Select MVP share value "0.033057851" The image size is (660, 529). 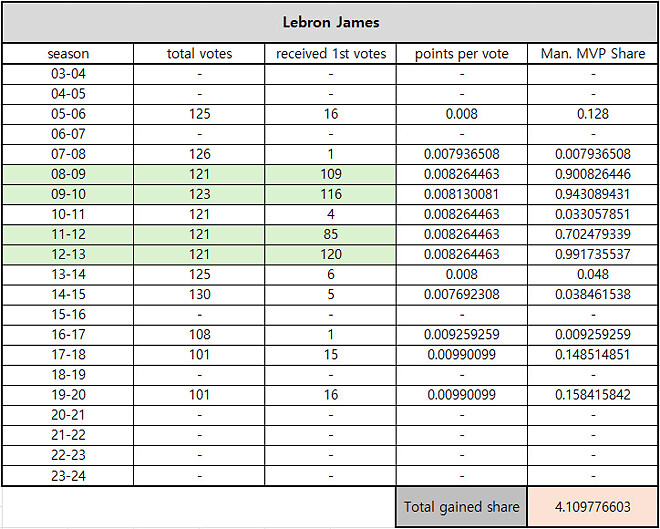(x=593, y=215)
